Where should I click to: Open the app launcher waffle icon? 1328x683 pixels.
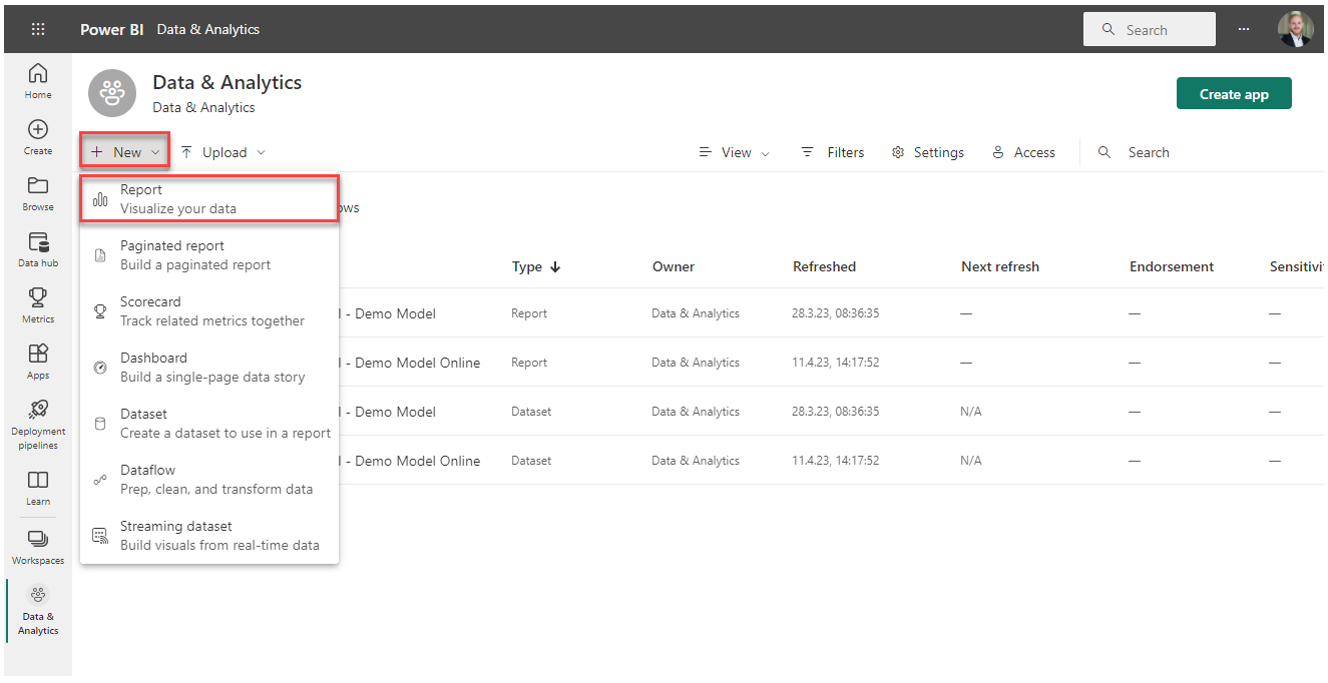click(x=38, y=29)
